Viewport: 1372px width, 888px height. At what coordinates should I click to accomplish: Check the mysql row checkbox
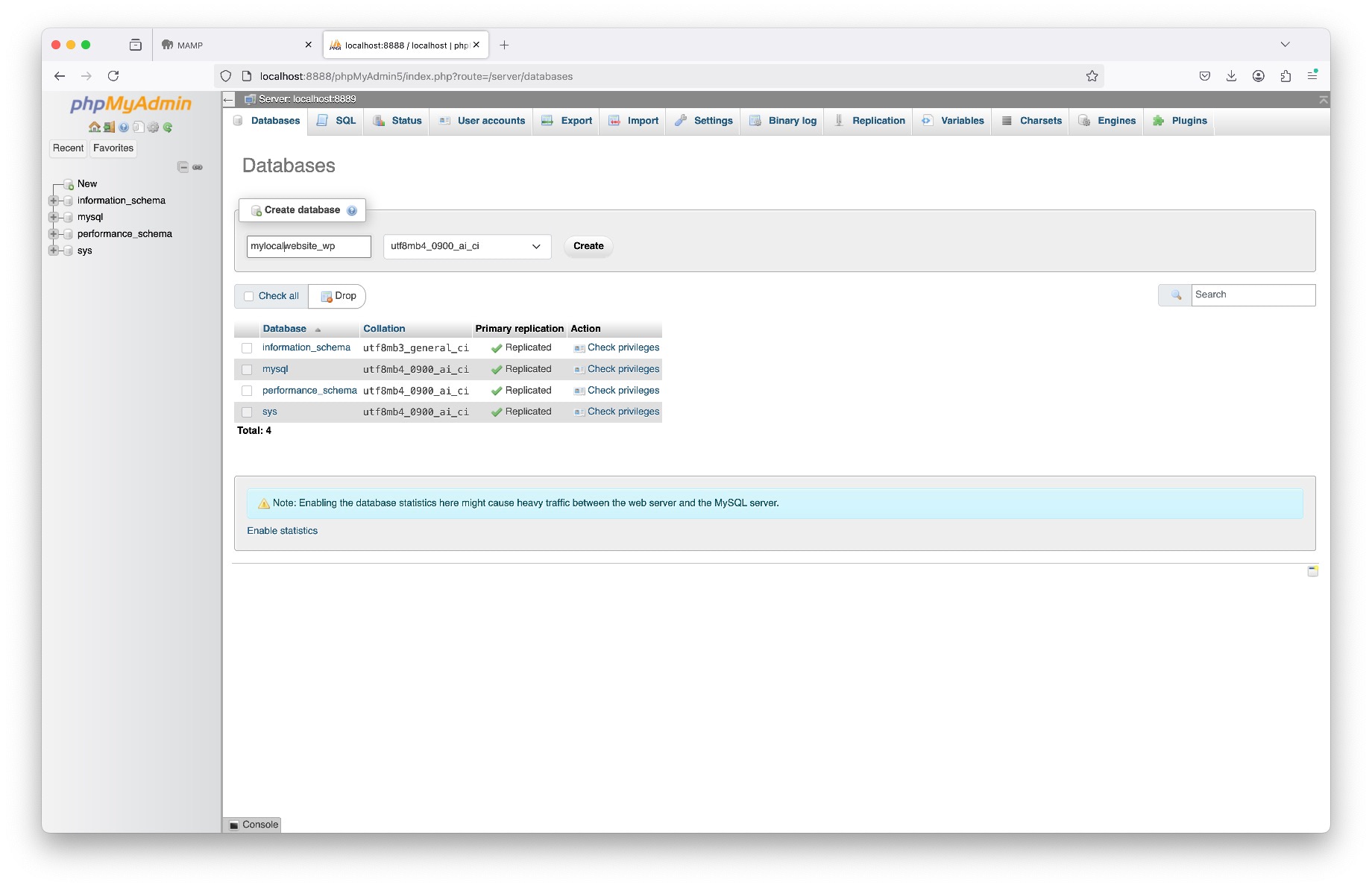(x=247, y=370)
